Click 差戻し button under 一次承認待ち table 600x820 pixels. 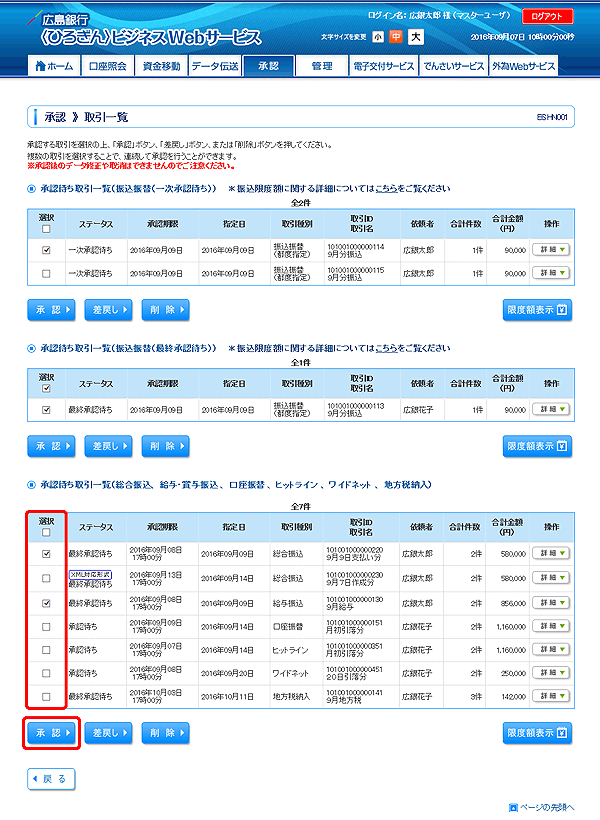(x=108, y=310)
